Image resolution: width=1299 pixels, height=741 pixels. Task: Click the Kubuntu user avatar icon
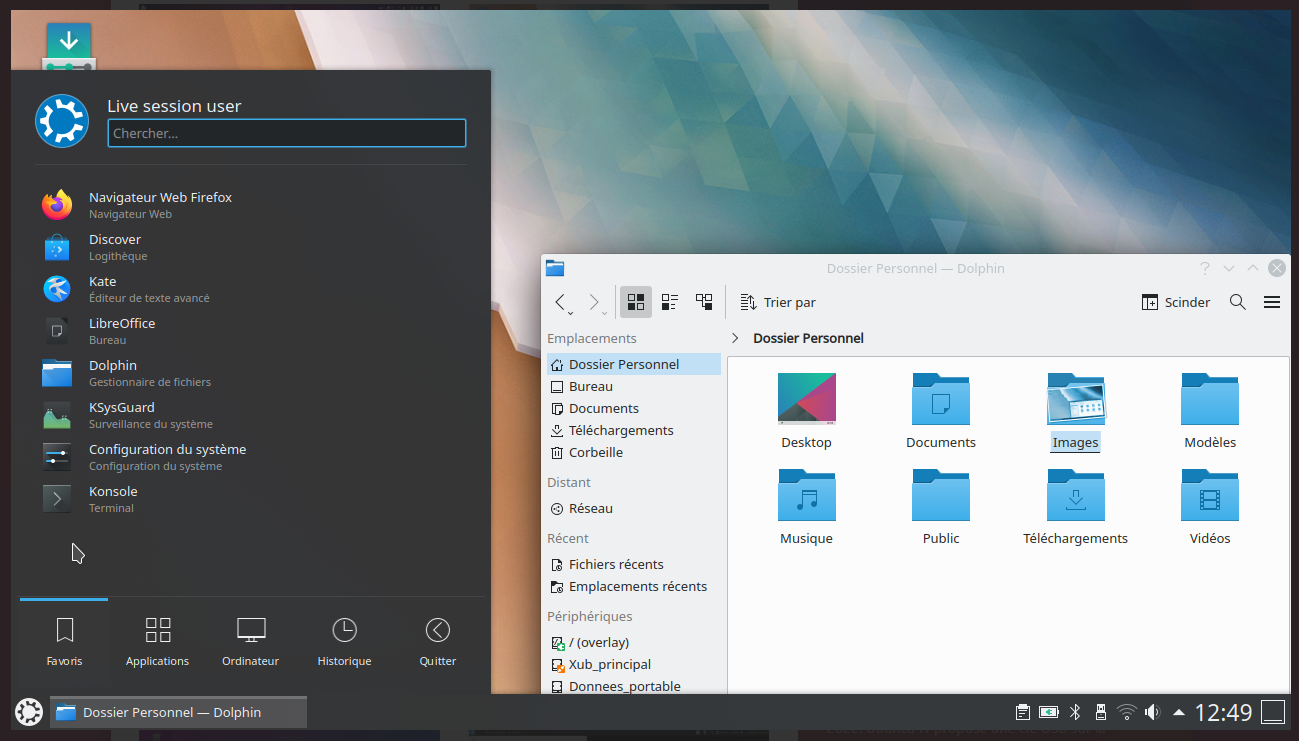pos(62,121)
